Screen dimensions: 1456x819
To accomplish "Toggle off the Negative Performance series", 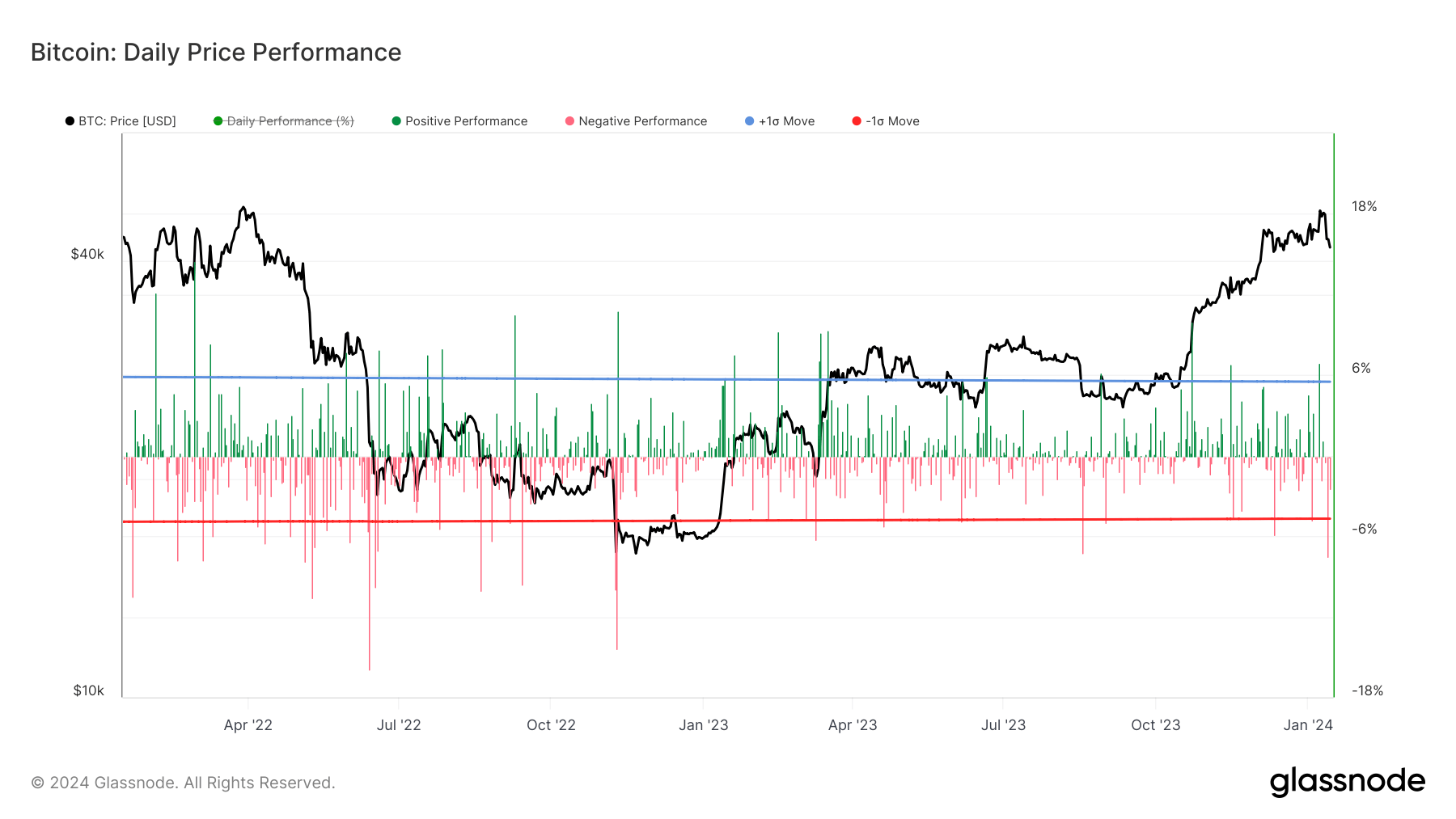I will click(643, 120).
